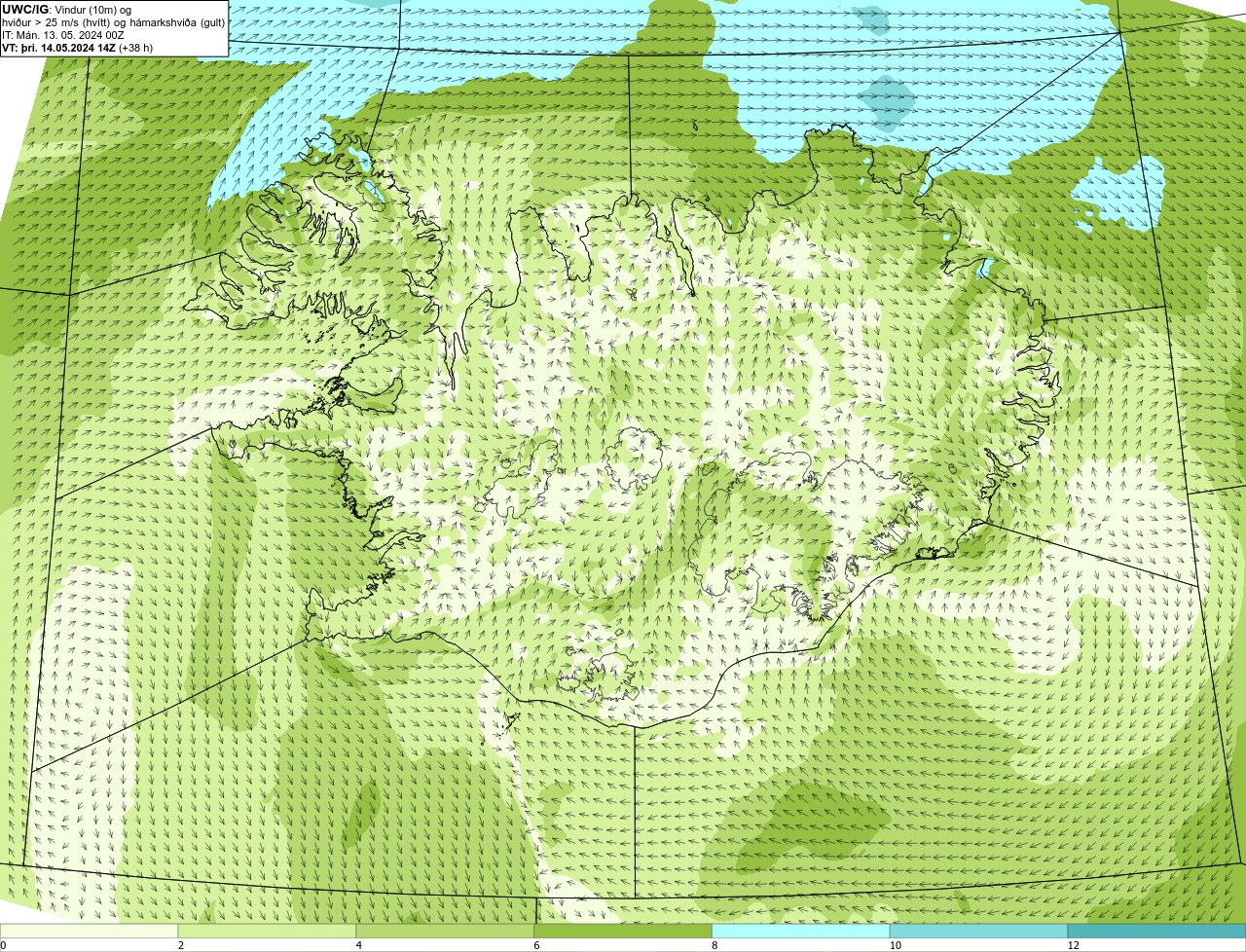Click the legend value '2'
Screen dimensions: 1246x952
click(181, 945)
